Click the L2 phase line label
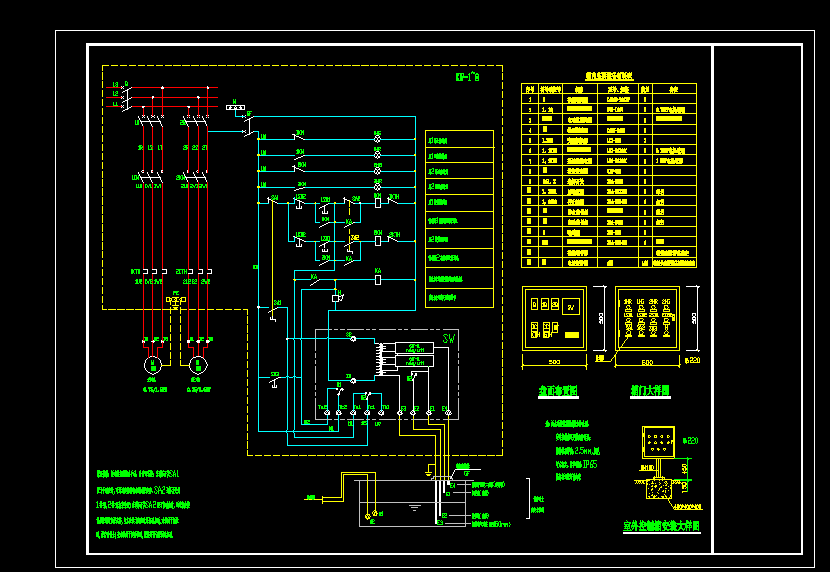This screenshot has width=830, height=572. pyautogui.click(x=115, y=94)
